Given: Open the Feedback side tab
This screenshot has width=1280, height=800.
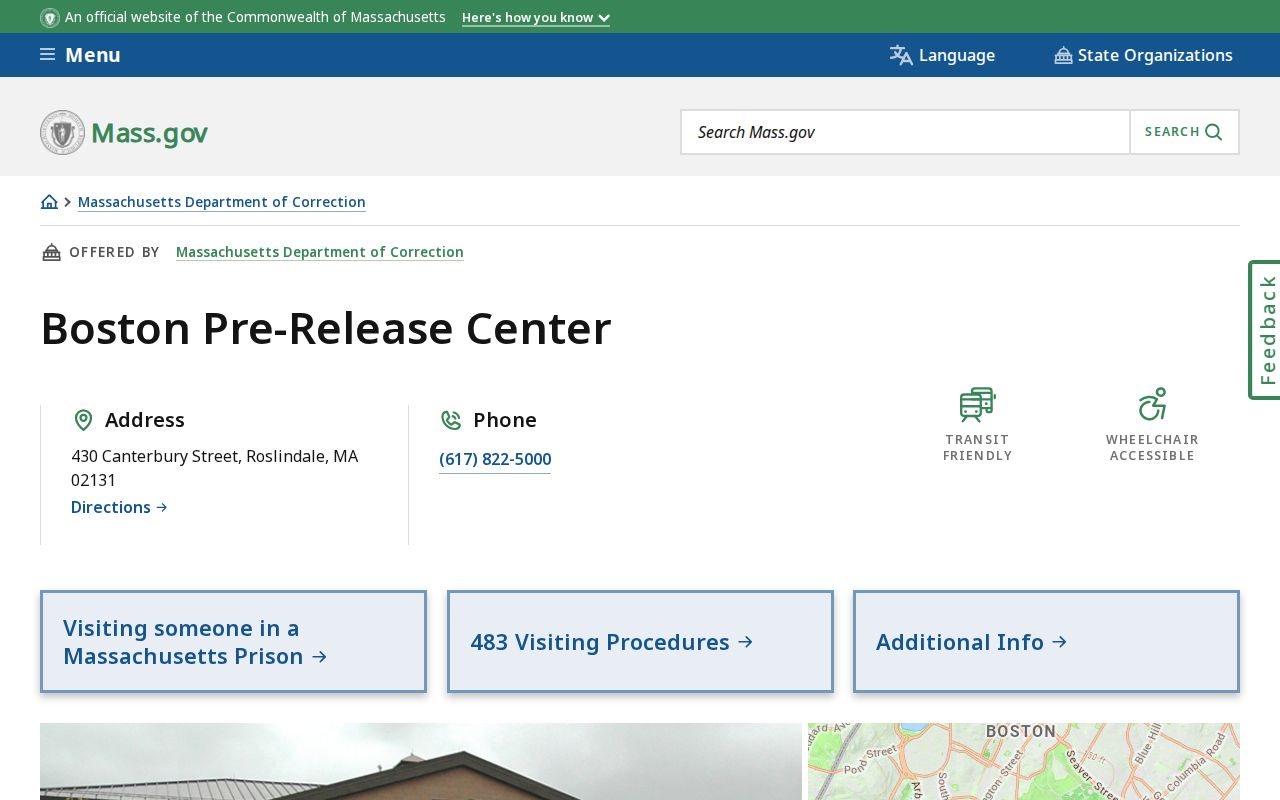Looking at the screenshot, I should pos(1266,330).
